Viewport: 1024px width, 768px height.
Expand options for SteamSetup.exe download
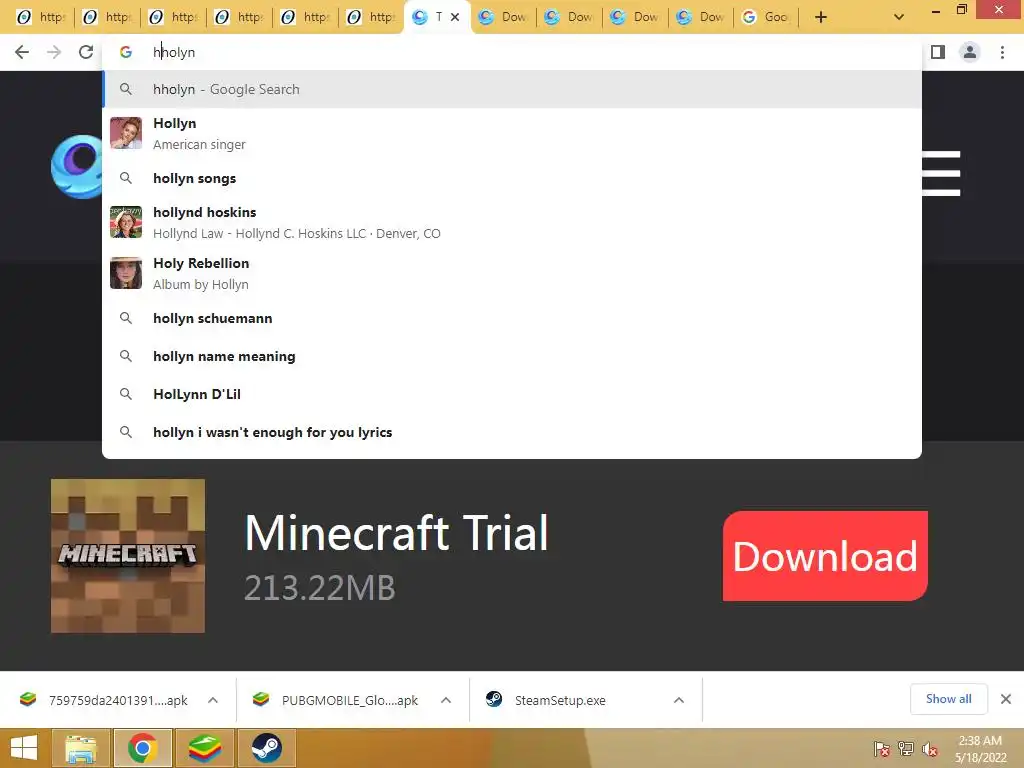679,700
